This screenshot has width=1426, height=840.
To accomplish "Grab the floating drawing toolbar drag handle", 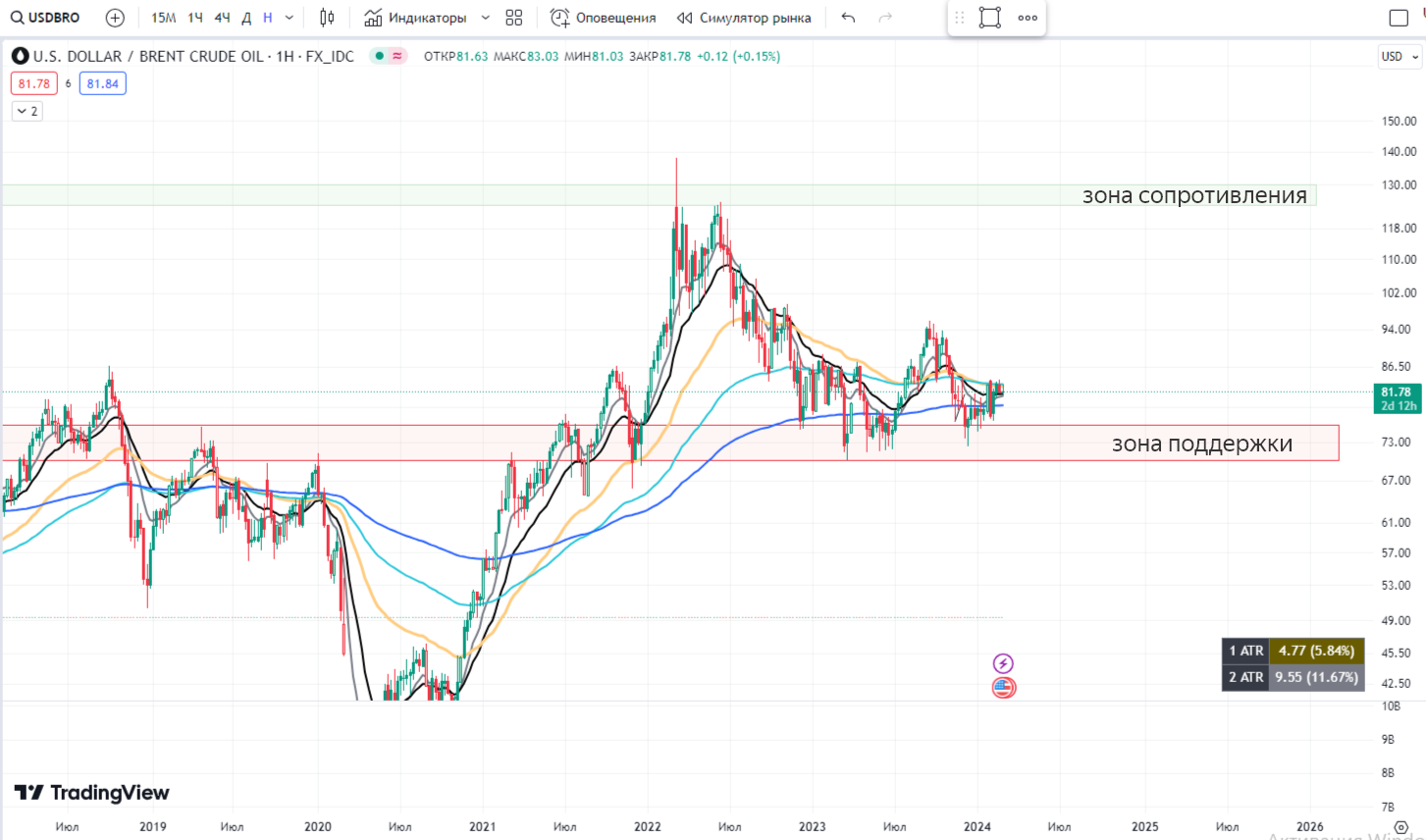I will (x=960, y=18).
